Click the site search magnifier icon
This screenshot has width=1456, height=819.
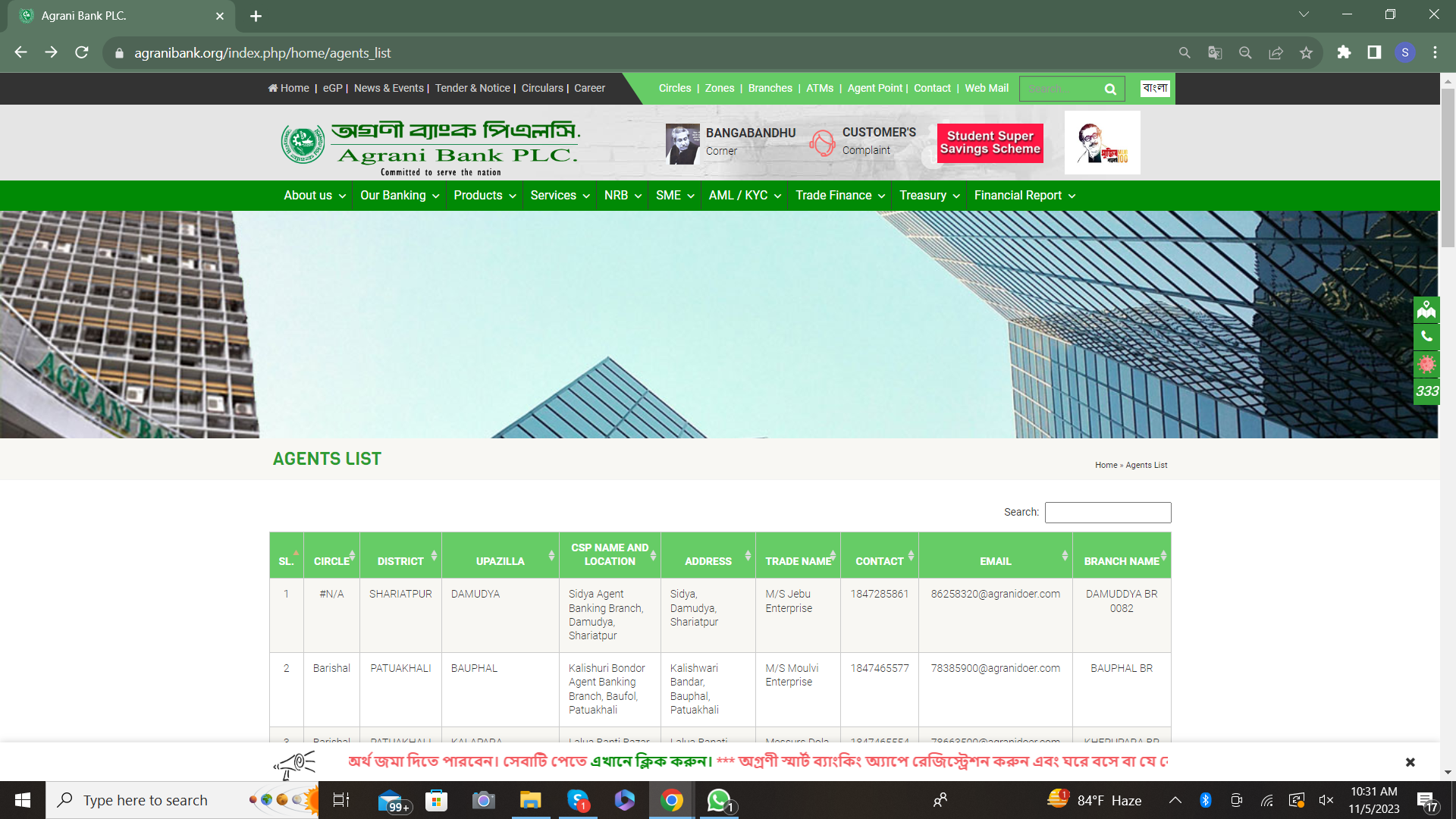[x=1110, y=89]
